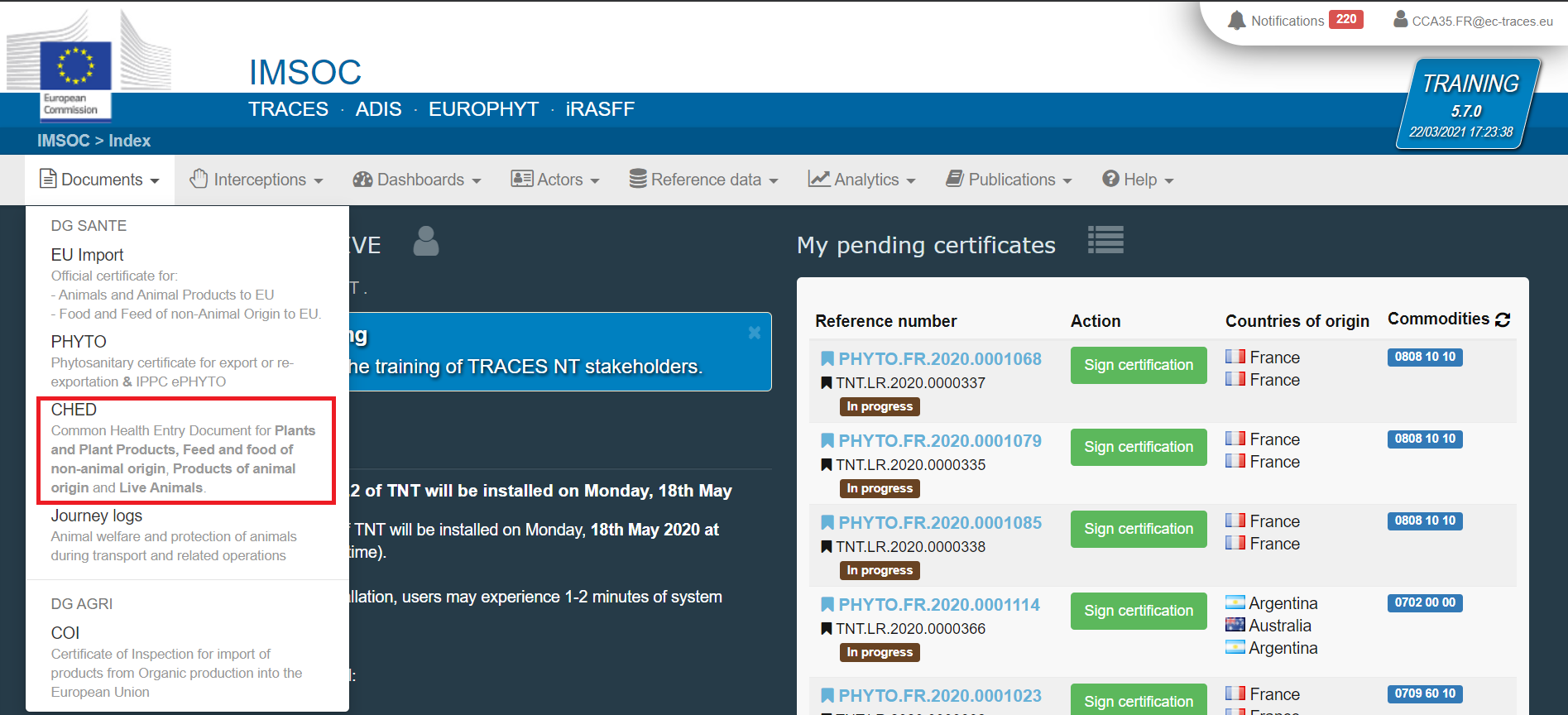
Task: Click the Actors ID card icon
Action: [522, 179]
